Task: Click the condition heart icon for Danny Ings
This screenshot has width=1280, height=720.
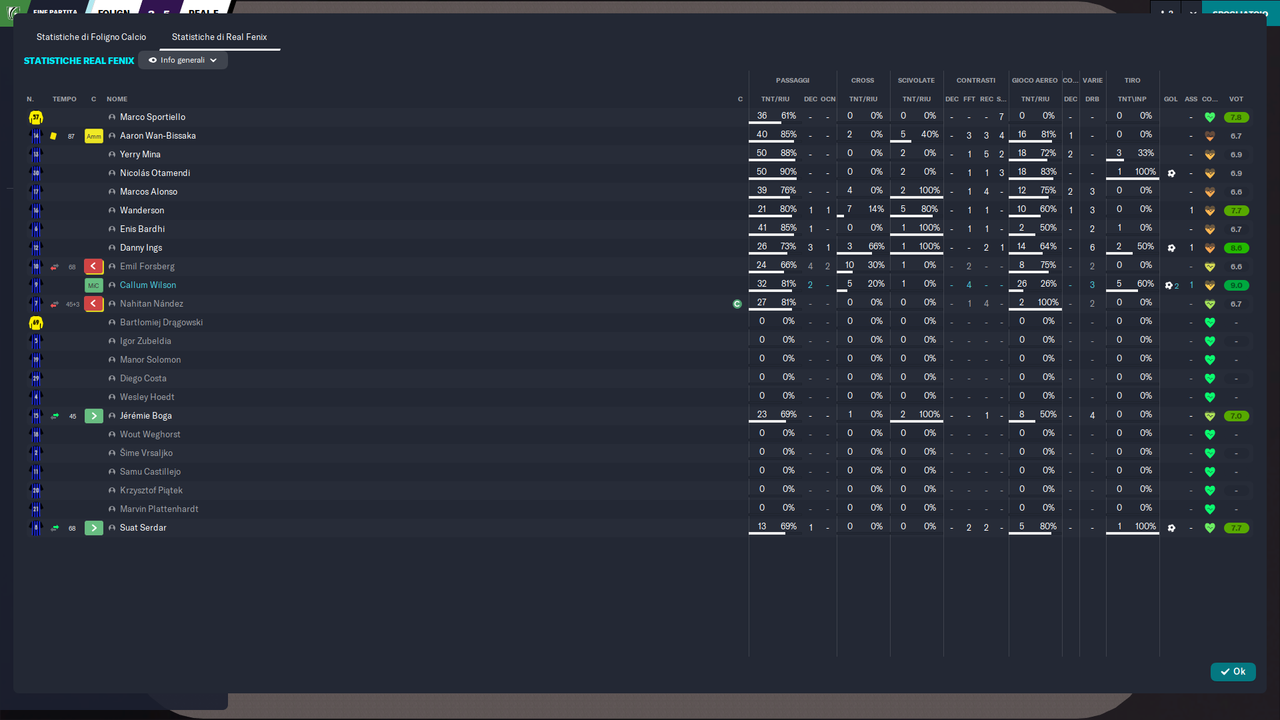Action: (x=1209, y=248)
